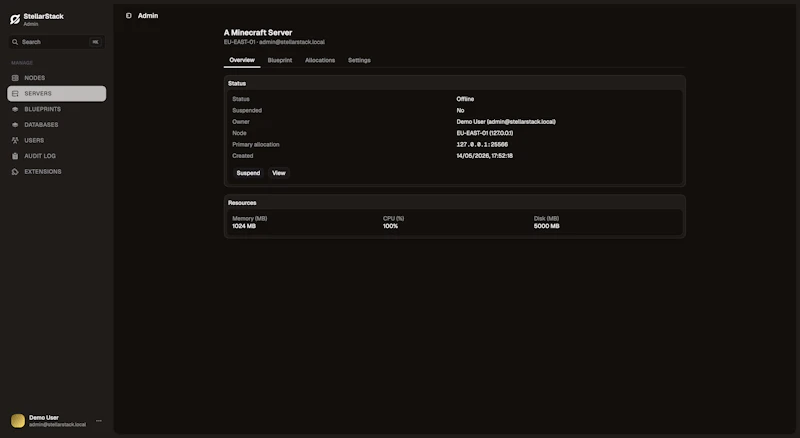
Task: Open the Nodes section label
Action: [35, 78]
